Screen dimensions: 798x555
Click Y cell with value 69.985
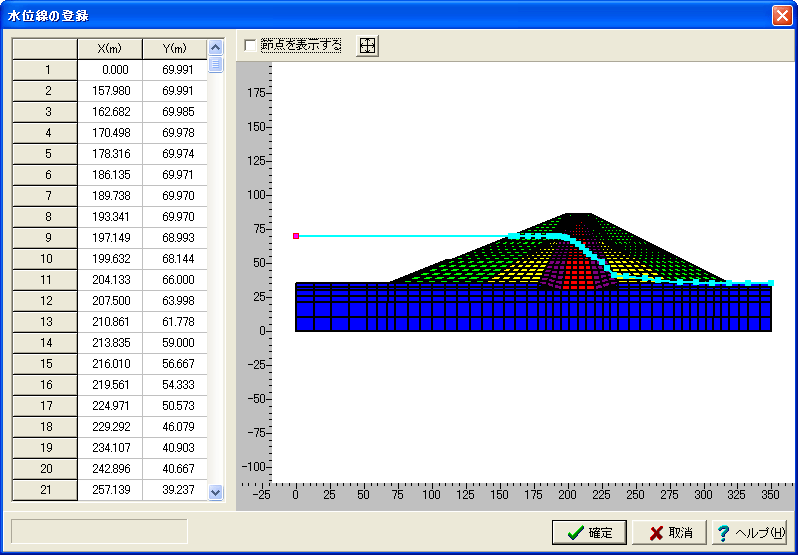pos(175,111)
